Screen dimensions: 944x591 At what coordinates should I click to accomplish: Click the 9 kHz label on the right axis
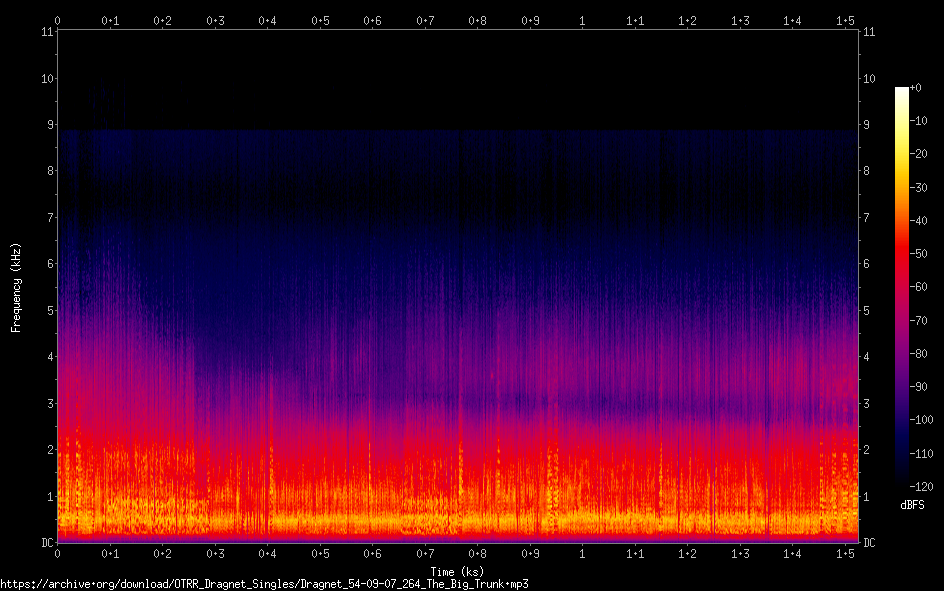(867, 125)
